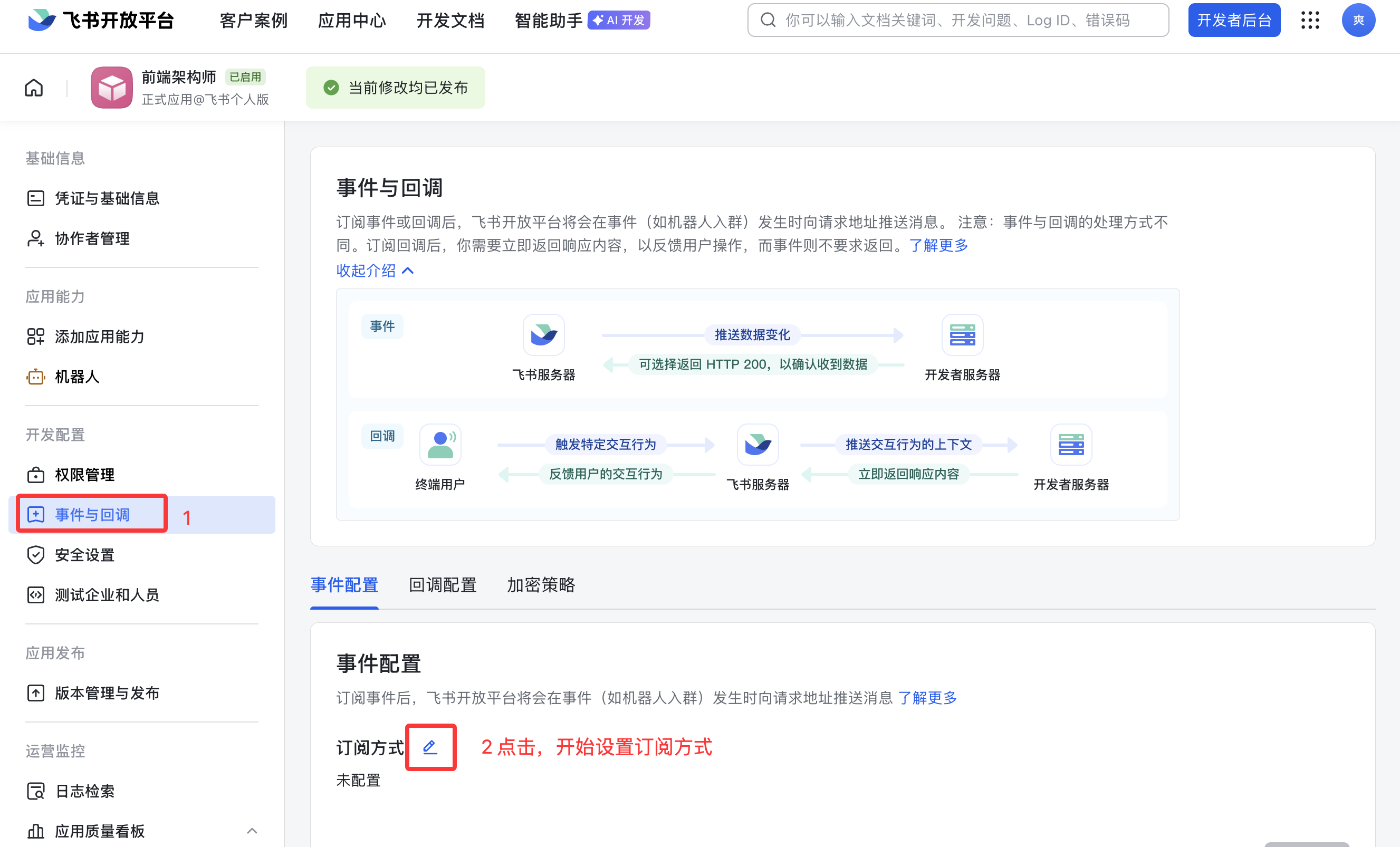
Task: Click the 协作者管理 sidebar icon
Action: click(36, 238)
